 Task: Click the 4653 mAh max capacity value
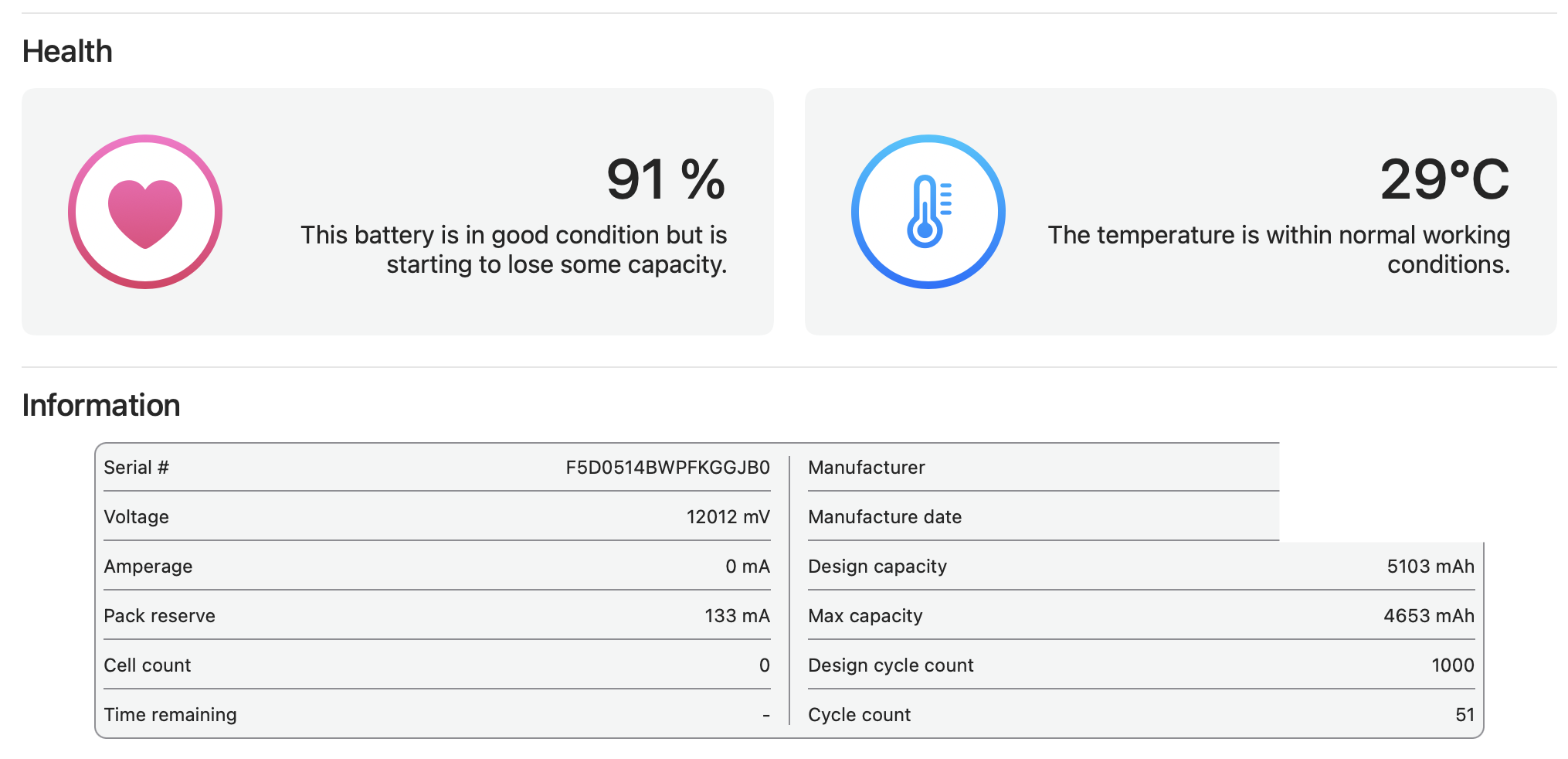pos(1428,616)
